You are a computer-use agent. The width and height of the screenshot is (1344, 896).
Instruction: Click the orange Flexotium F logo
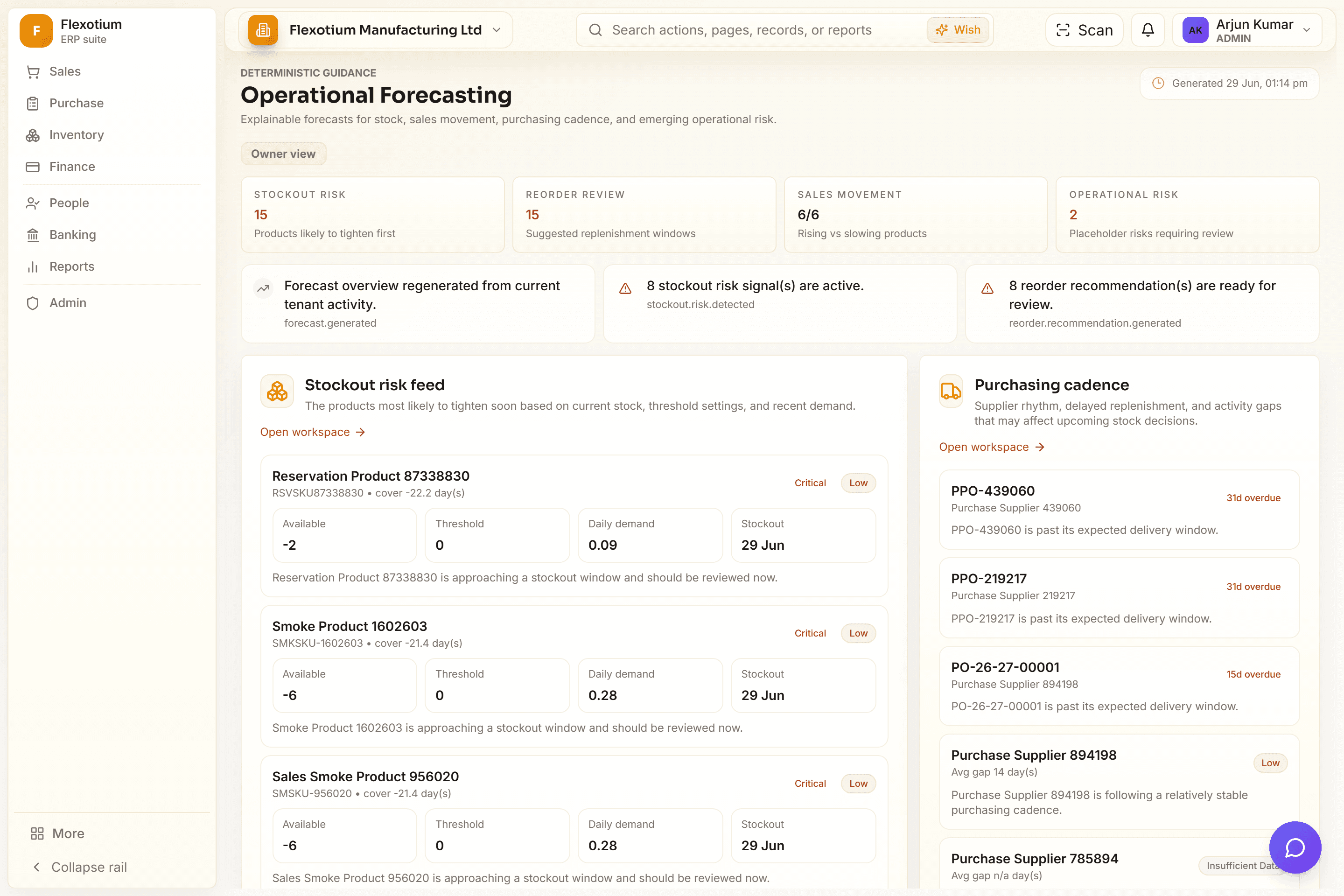point(36,31)
